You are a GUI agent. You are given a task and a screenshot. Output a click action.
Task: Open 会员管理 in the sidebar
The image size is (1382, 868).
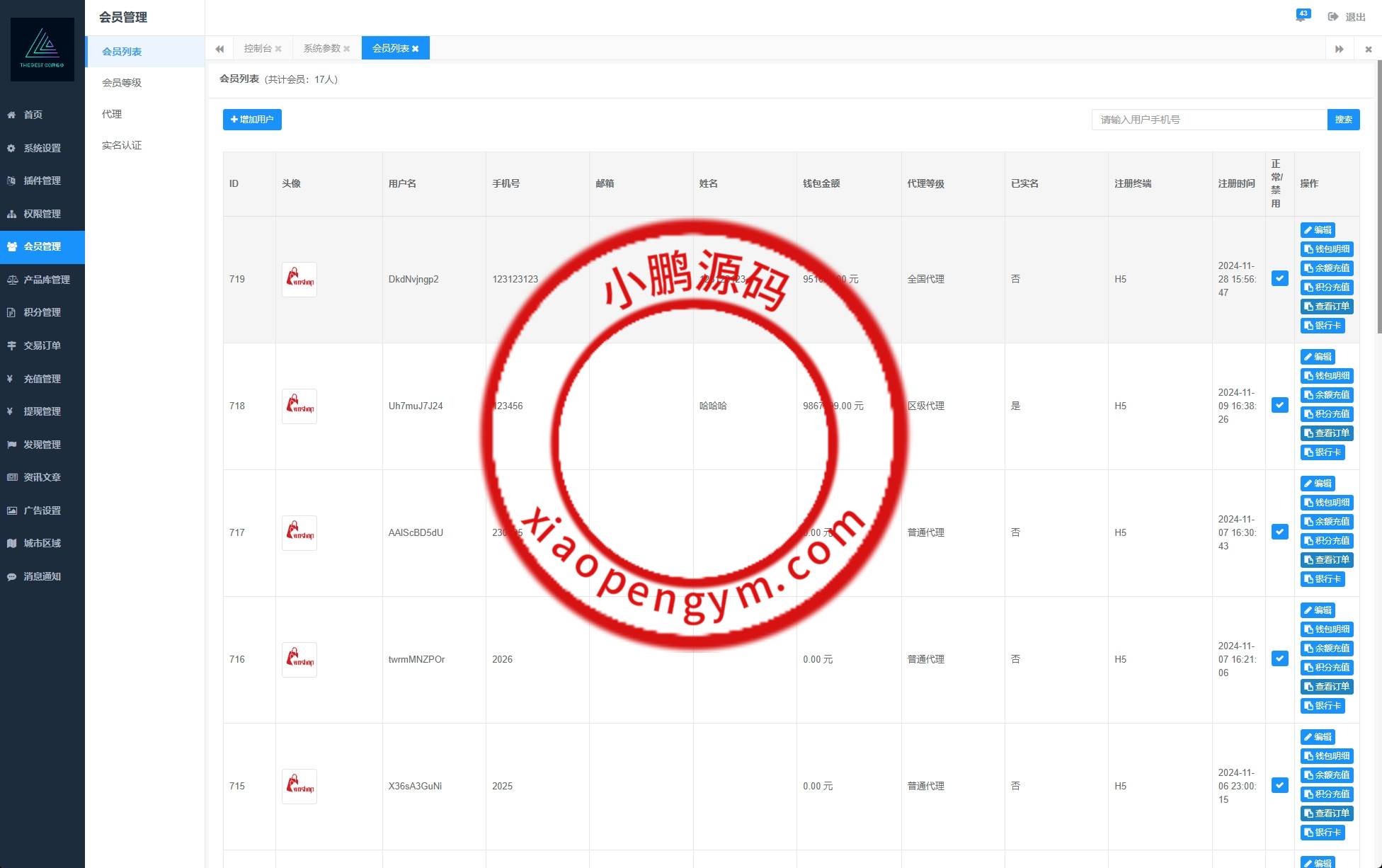click(x=42, y=246)
